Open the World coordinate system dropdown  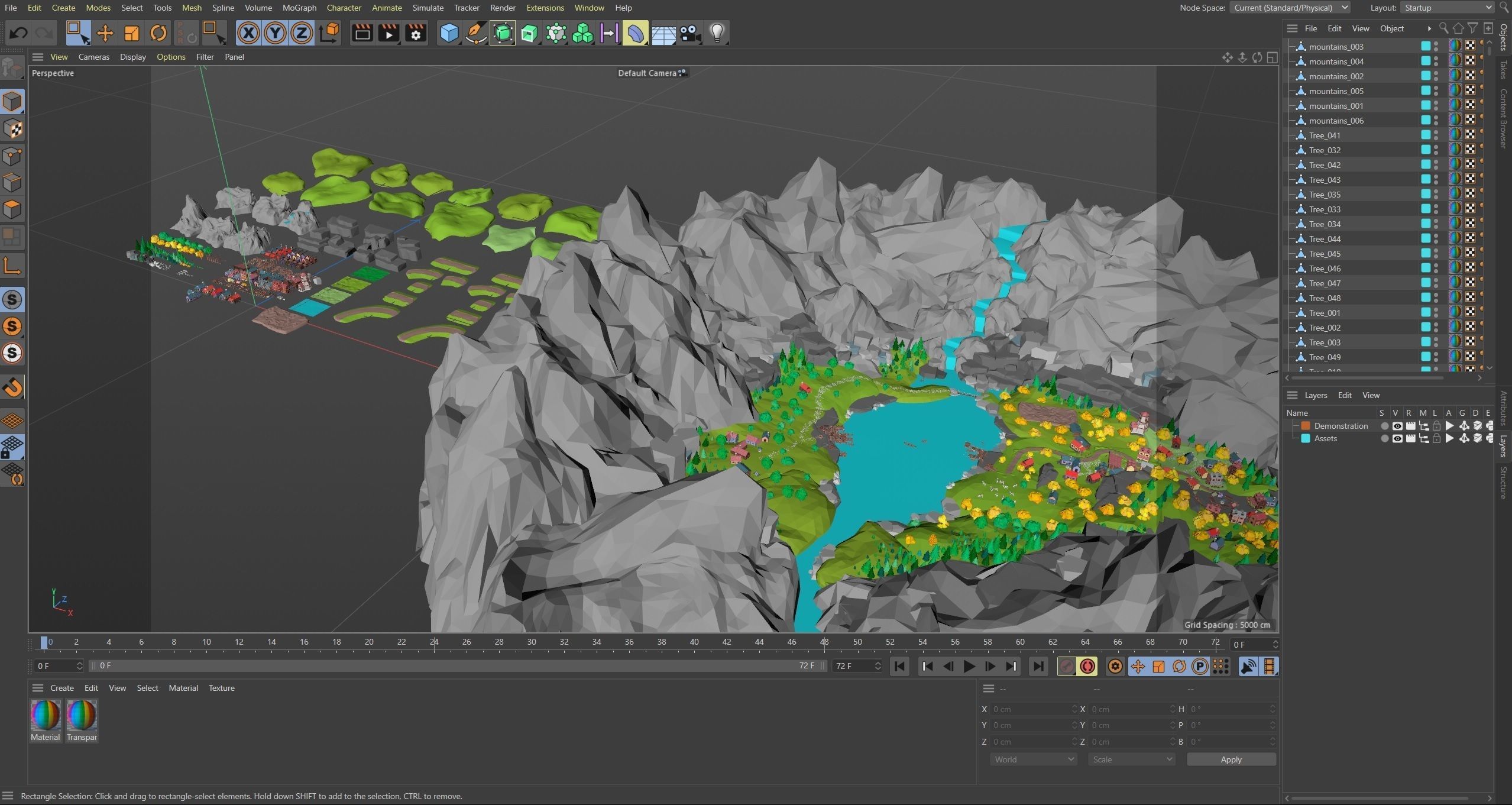[x=1033, y=759]
